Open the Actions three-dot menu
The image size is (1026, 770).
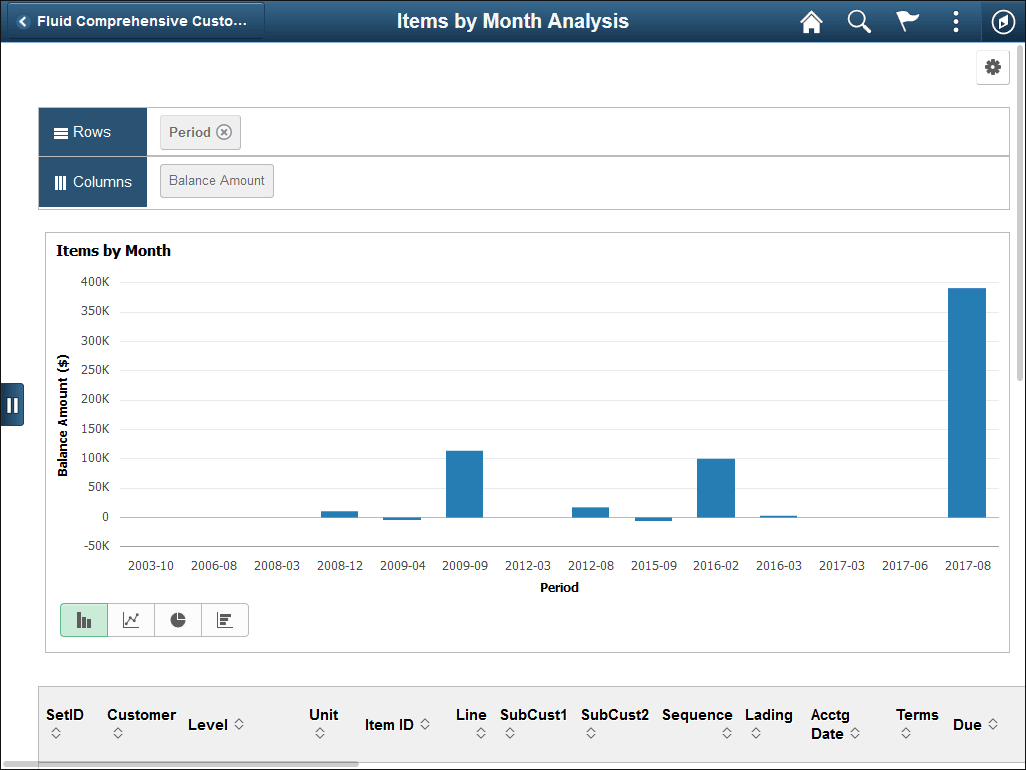955,21
